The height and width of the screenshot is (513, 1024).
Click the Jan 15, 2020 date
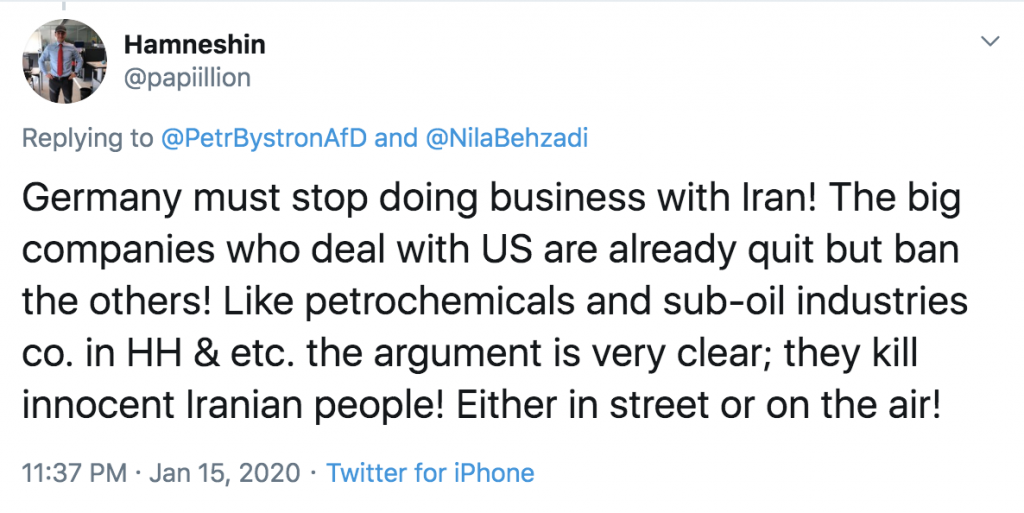tap(224, 472)
